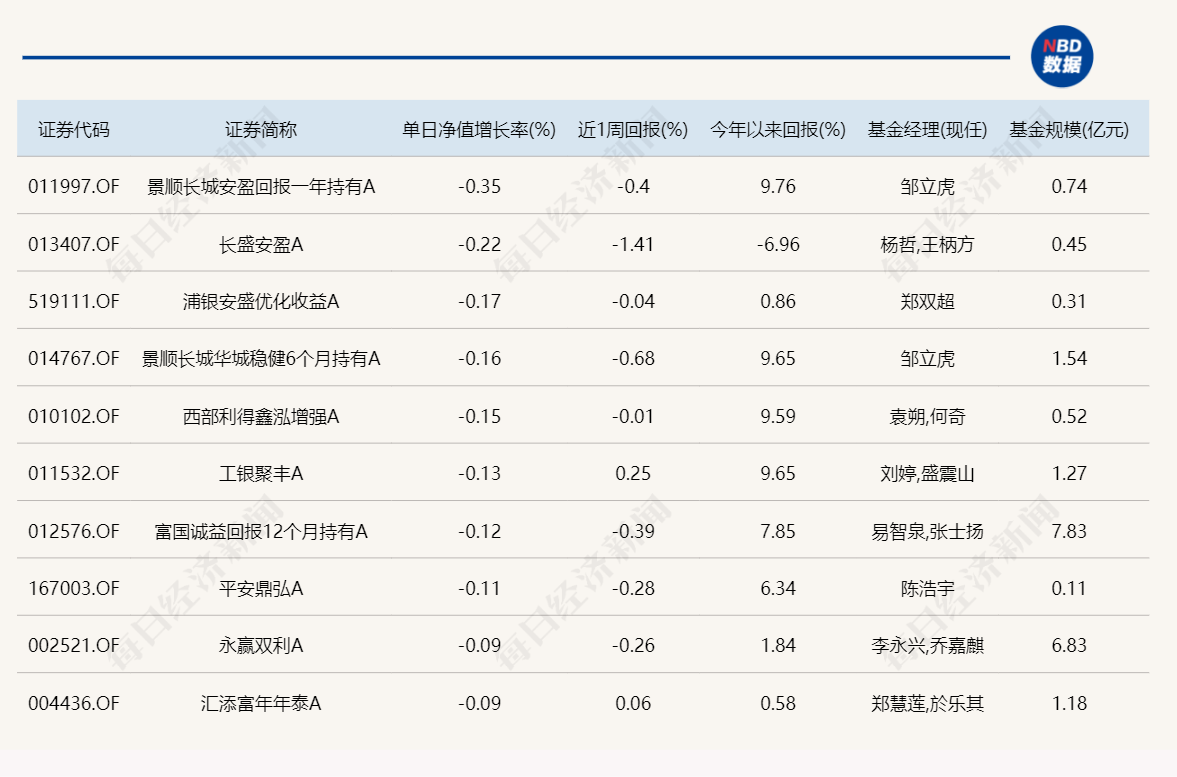Click daily growth value -0.35
This screenshot has height=777, width=1177.
click(479, 186)
